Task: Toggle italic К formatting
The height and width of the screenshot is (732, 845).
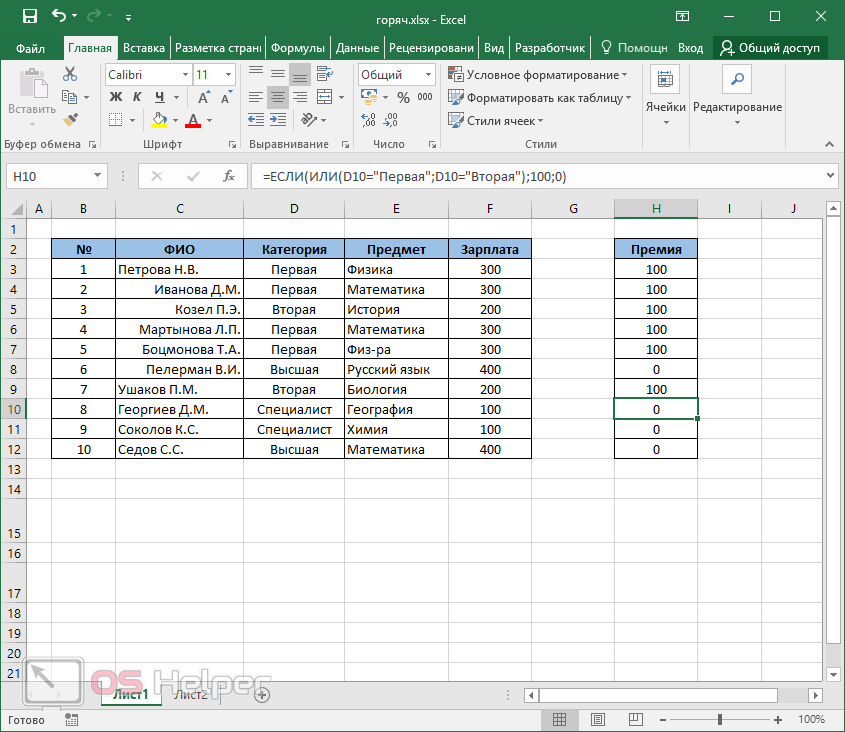Action: [136, 97]
